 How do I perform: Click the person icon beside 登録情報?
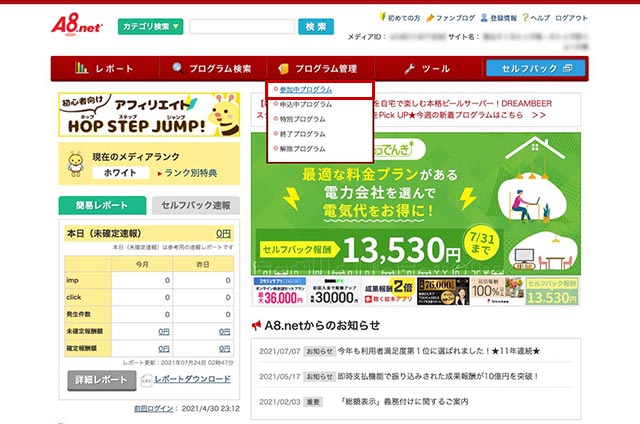[484, 18]
